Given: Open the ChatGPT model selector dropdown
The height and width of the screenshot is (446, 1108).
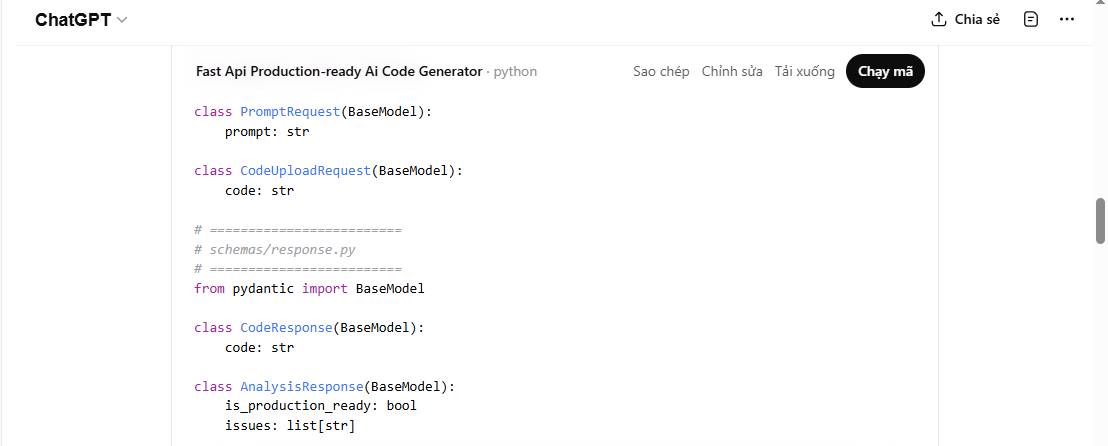Looking at the screenshot, I should [x=81, y=20].
